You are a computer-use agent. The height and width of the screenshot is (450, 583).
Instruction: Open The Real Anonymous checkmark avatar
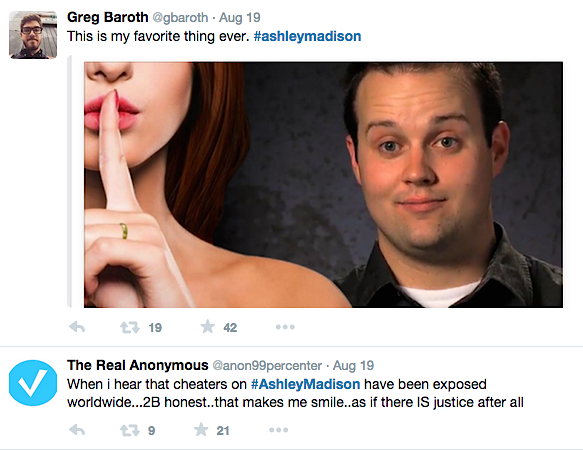click(33, 383)
